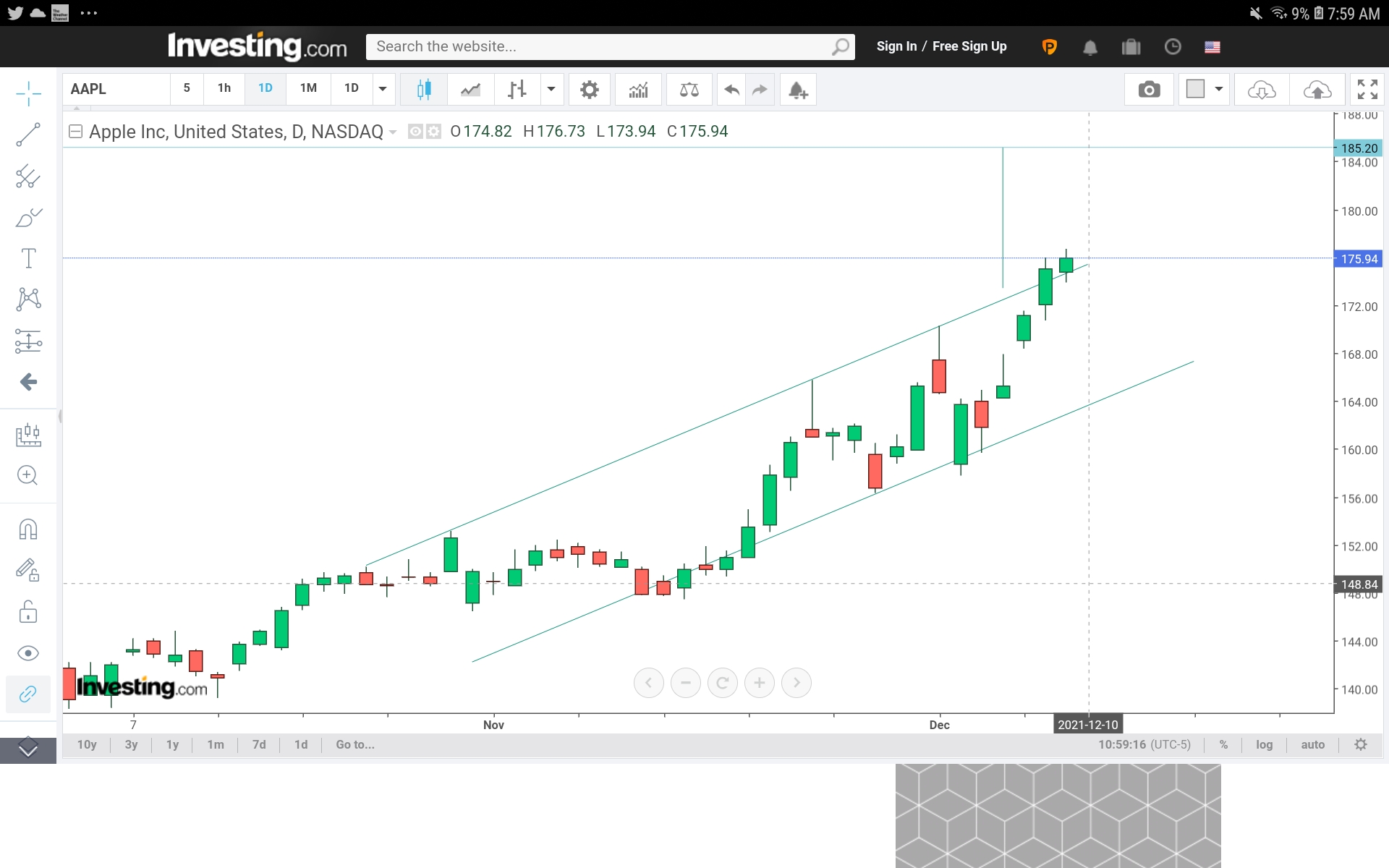
Task: Click the Go to... button
Action: coord(354,744)
